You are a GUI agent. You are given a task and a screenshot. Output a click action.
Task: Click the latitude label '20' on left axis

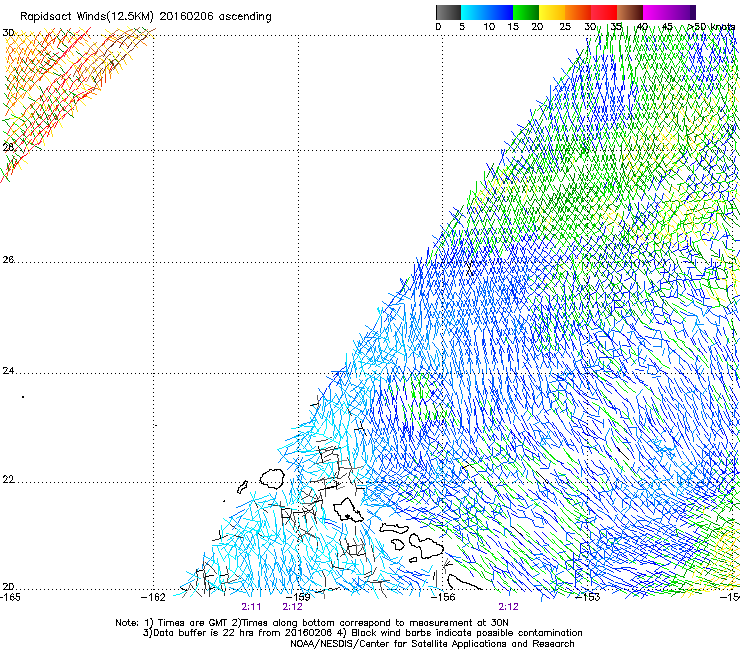(x=8, y=586)
